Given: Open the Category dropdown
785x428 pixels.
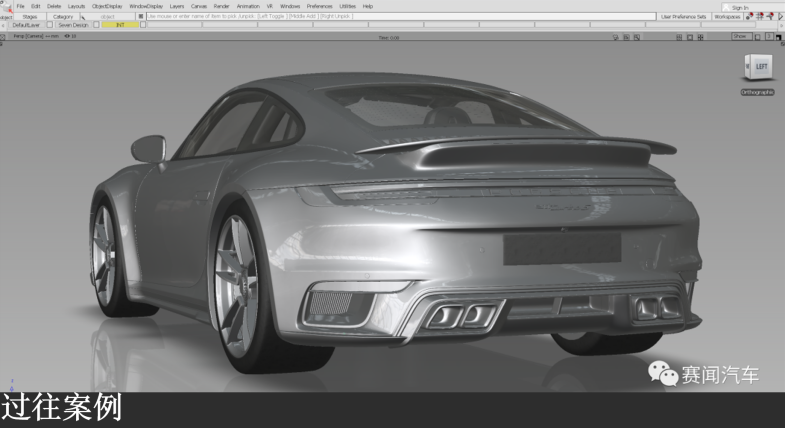Looking at the screenshot, I should [63, 16].
